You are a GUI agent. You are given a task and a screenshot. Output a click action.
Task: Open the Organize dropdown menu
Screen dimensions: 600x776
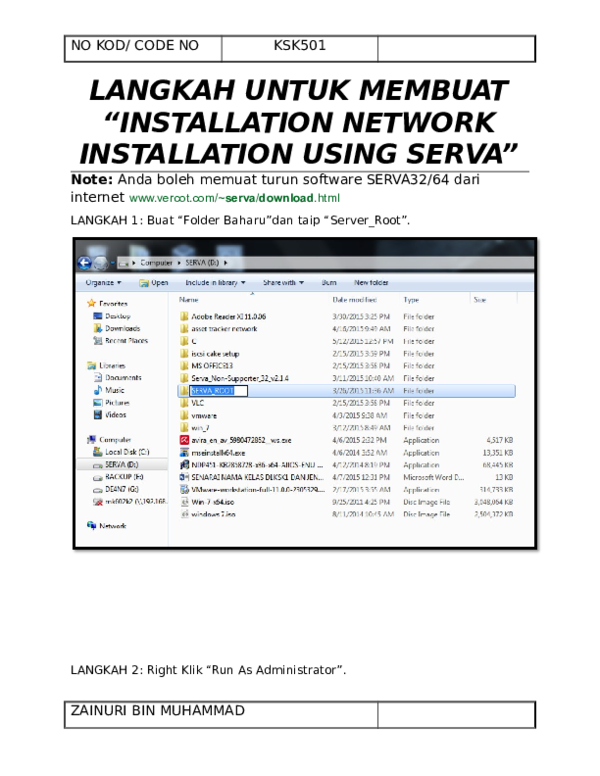[103, 283]
